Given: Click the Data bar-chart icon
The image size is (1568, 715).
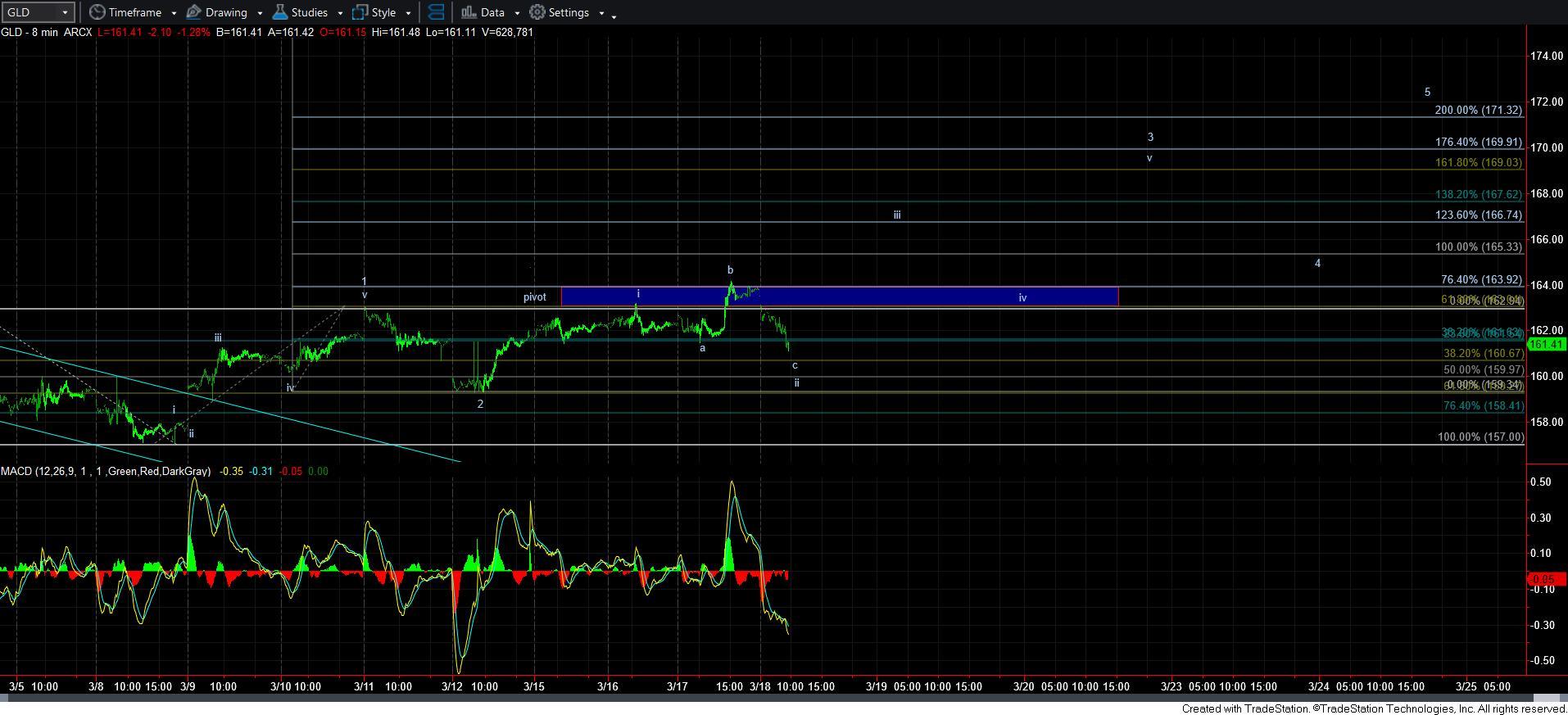Looking at the screenshot, I should coord(469,12).
